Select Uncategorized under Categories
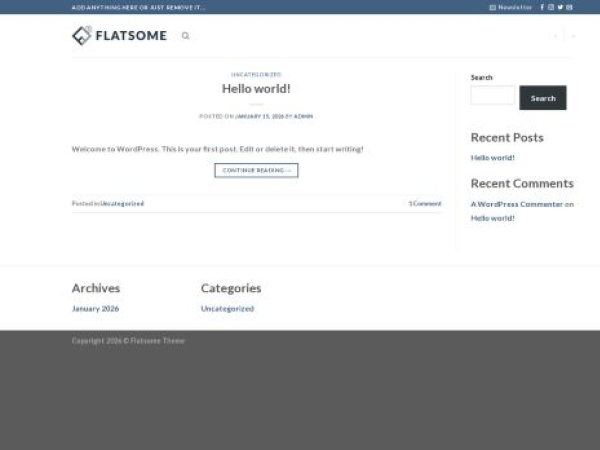600x450 pixels. pyautogui.click(x=227, y=309)
